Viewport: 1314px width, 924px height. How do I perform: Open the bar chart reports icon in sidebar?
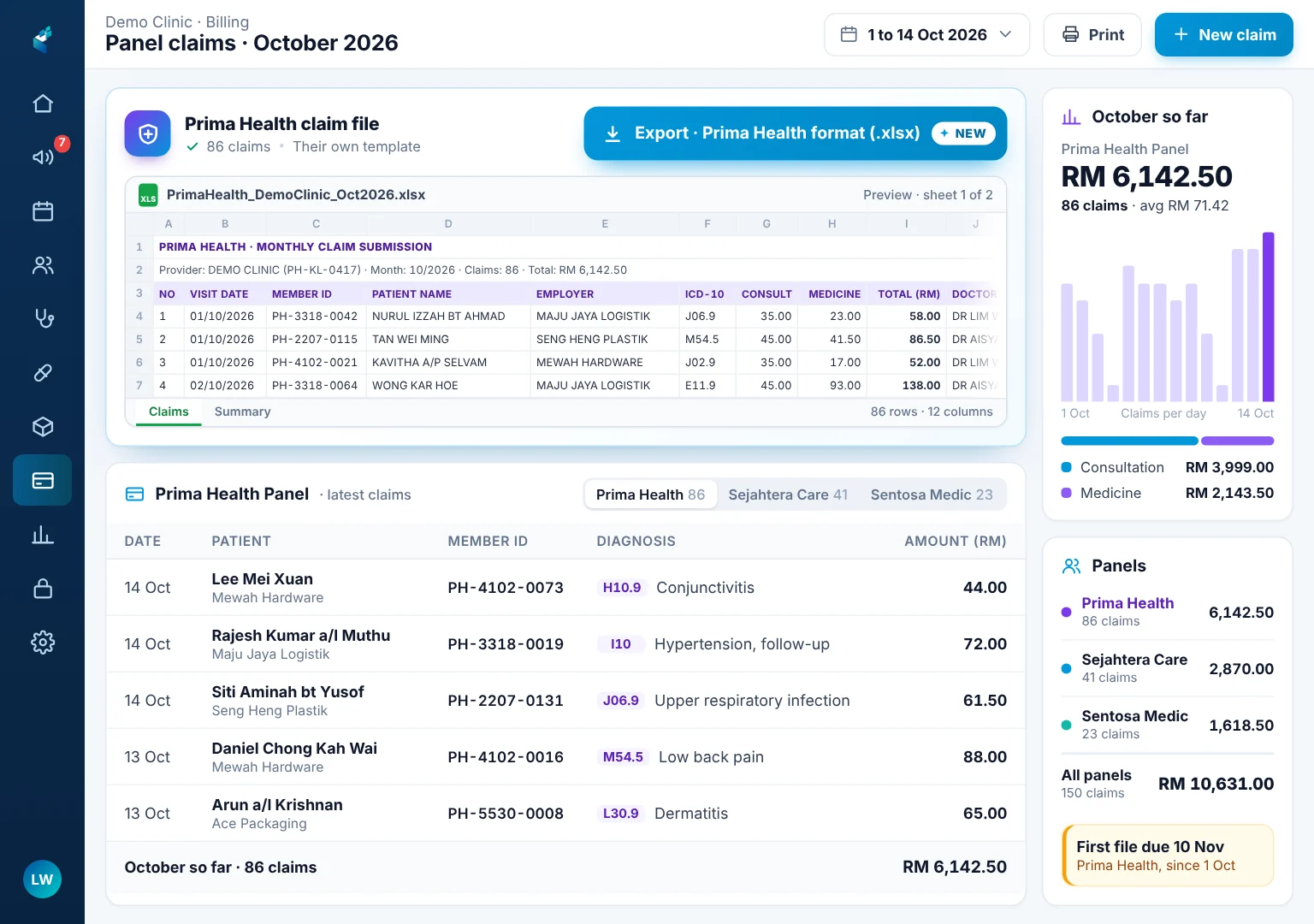click(43, 535)
